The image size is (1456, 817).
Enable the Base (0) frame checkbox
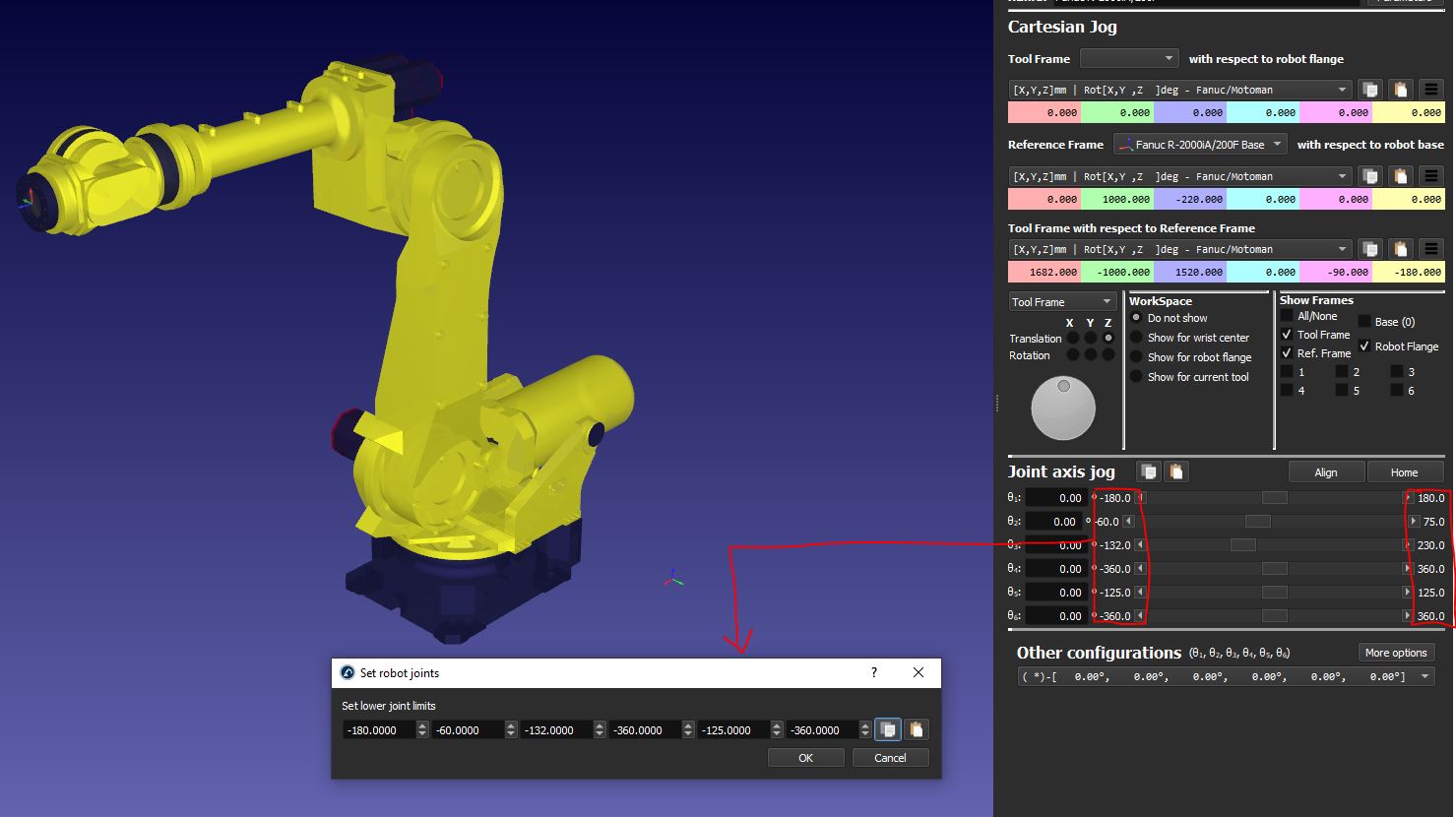click(x=1364, y=322)
